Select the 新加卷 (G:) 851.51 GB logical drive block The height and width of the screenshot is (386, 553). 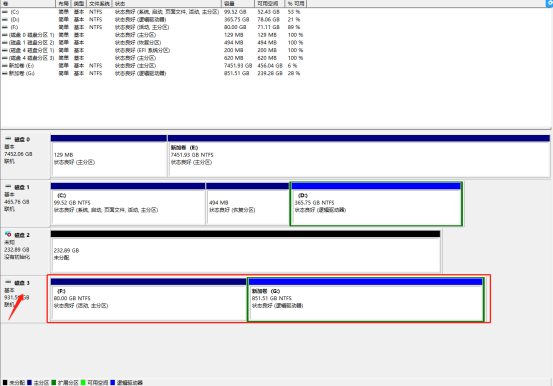pyautogui.click(x=366, y=299)
